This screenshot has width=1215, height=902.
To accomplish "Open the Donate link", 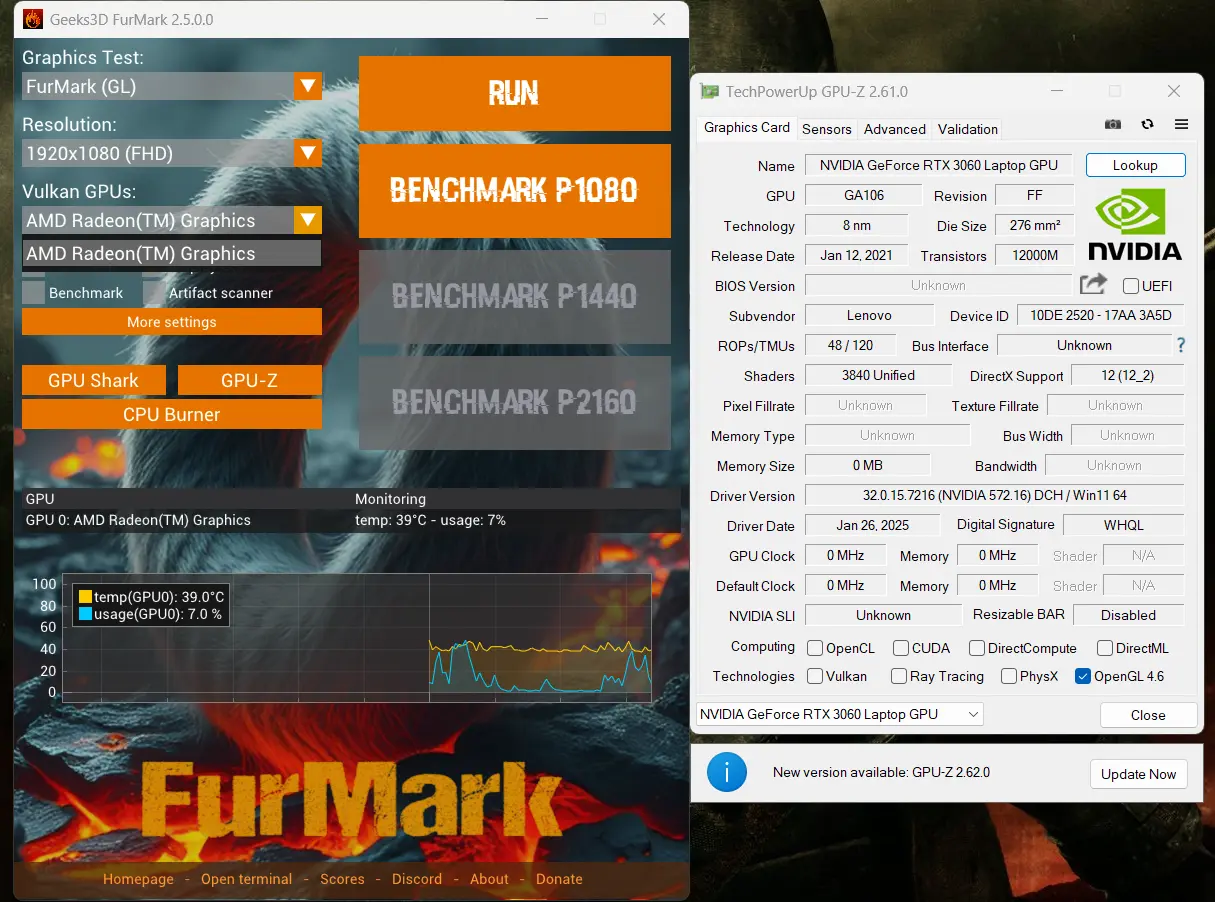I will (x=559, y=879).
